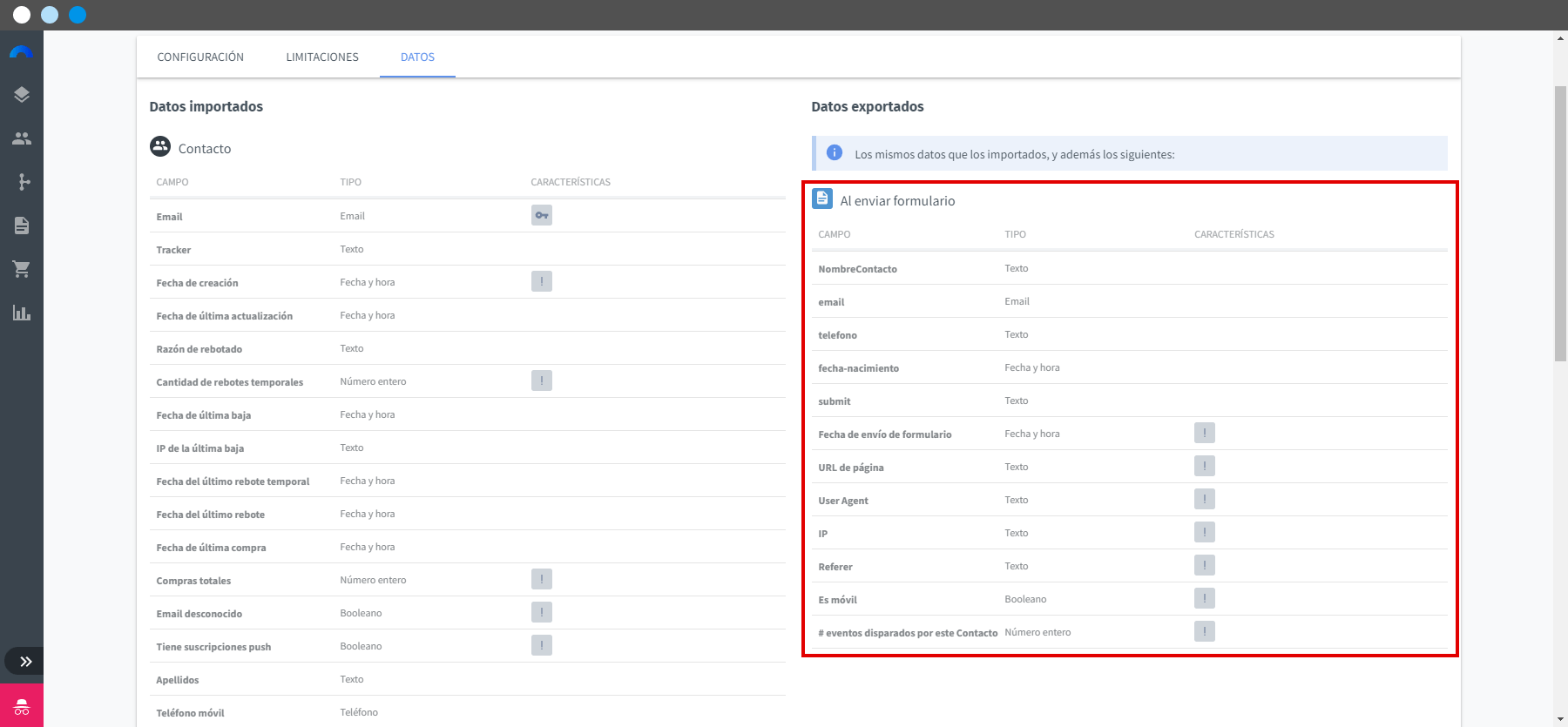
Task: Click the 'email' exported field name
Action: [831, 302]
